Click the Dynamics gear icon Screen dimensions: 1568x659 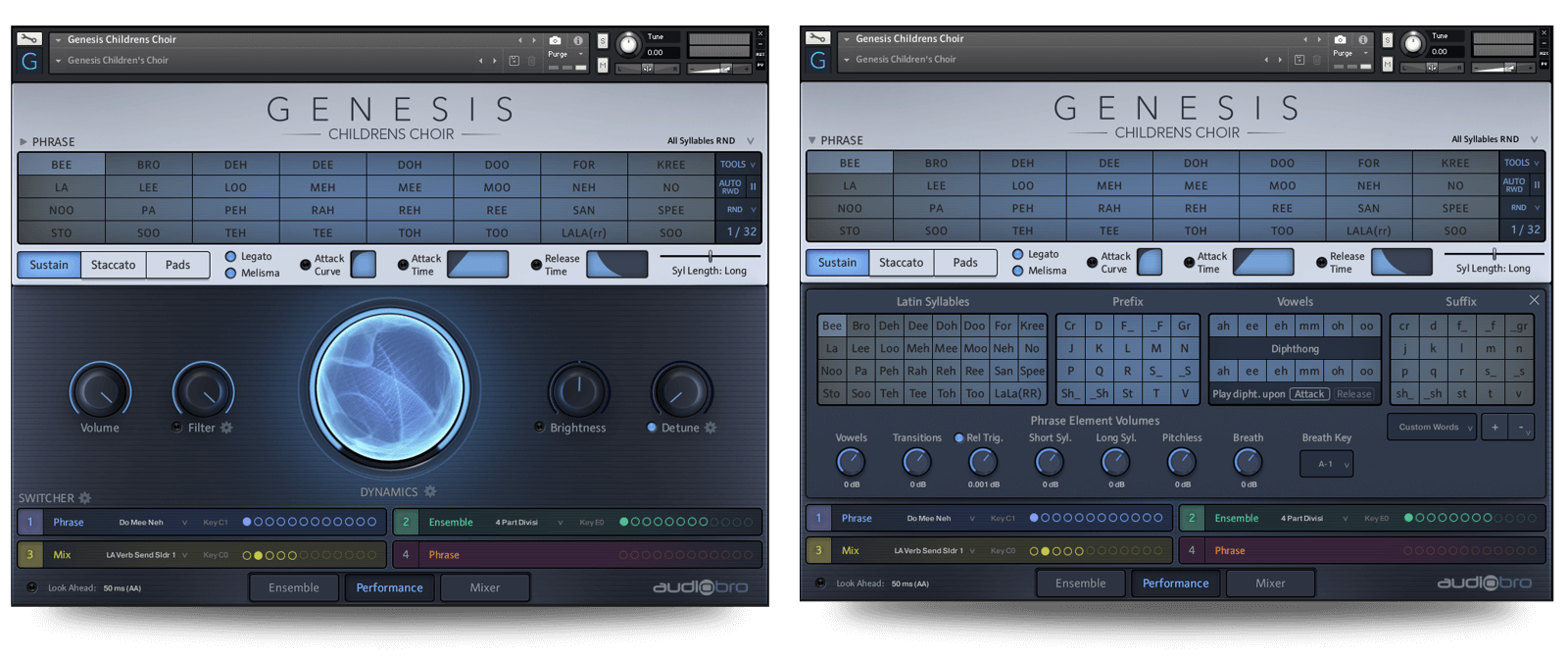click(430, 491)
